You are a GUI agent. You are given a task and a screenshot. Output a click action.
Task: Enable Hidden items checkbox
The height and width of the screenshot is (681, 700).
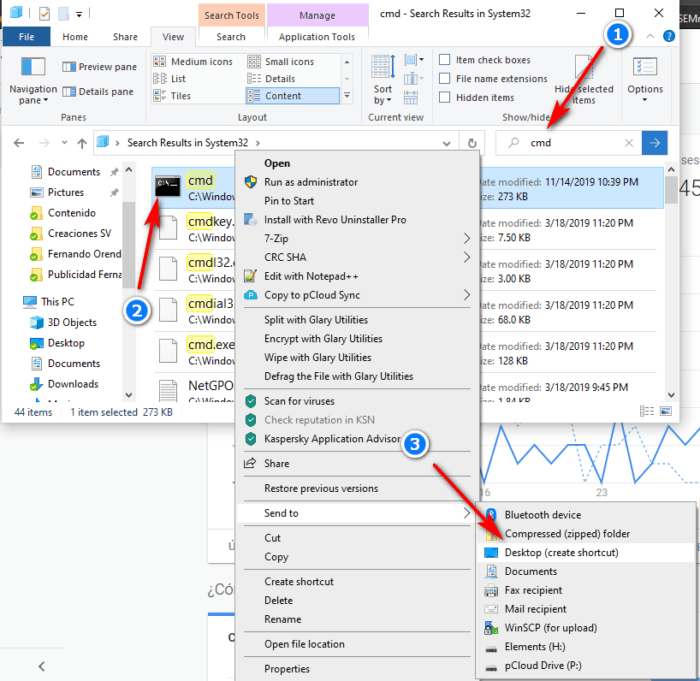(x=445, y=97)
